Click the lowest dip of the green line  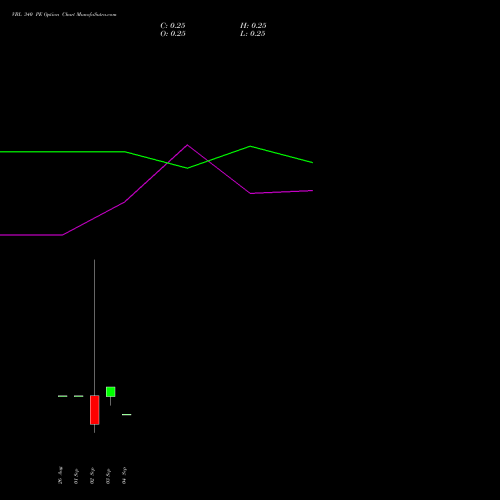(187, 168)
